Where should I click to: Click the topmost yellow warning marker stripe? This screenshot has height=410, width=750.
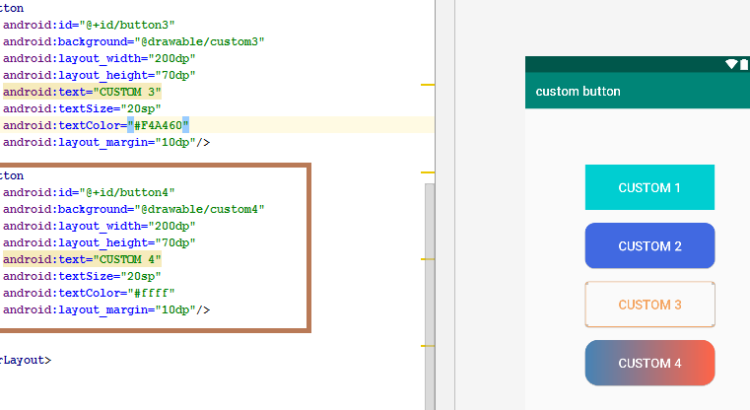coord(428,86)
